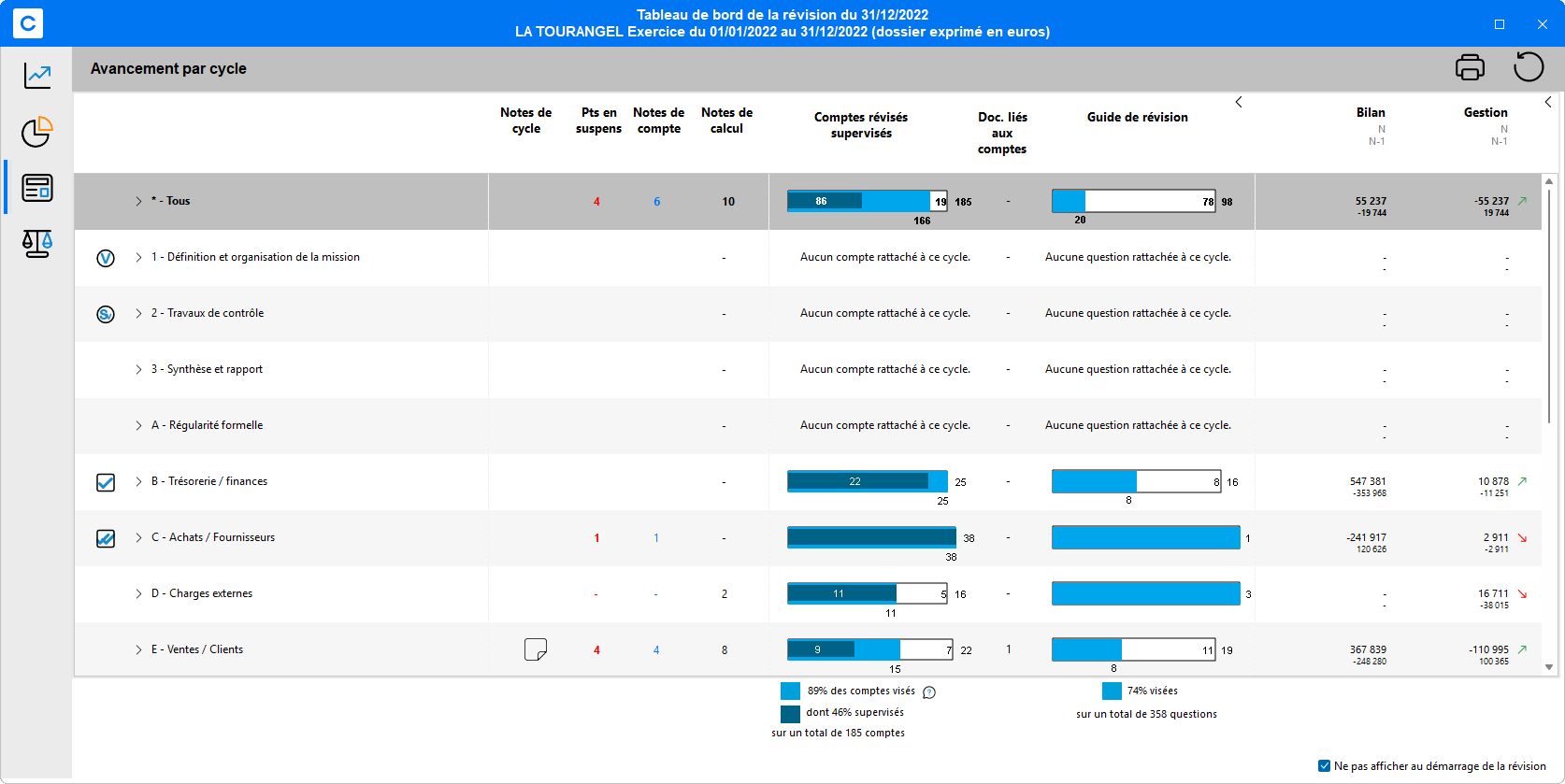Click the Comptes révisés progress bar for Trésorerie
The width and height of the screenshot is (1565, 784).
coord(867,481)
